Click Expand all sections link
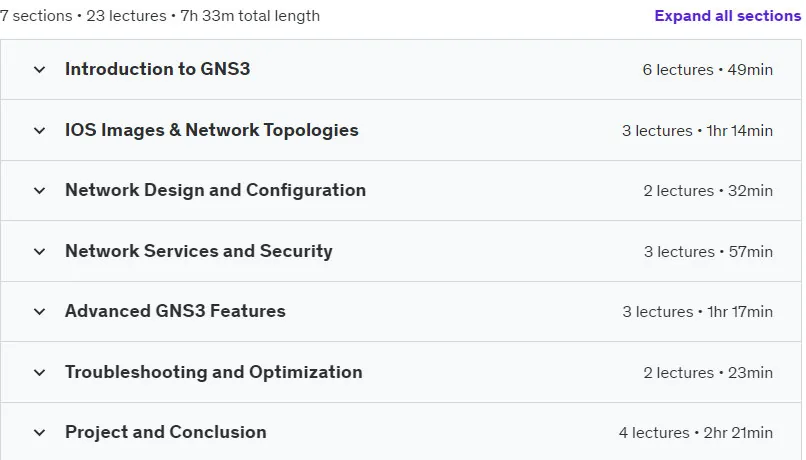The width and height of the screenshot is (806, 460). (x=727, y=16)
